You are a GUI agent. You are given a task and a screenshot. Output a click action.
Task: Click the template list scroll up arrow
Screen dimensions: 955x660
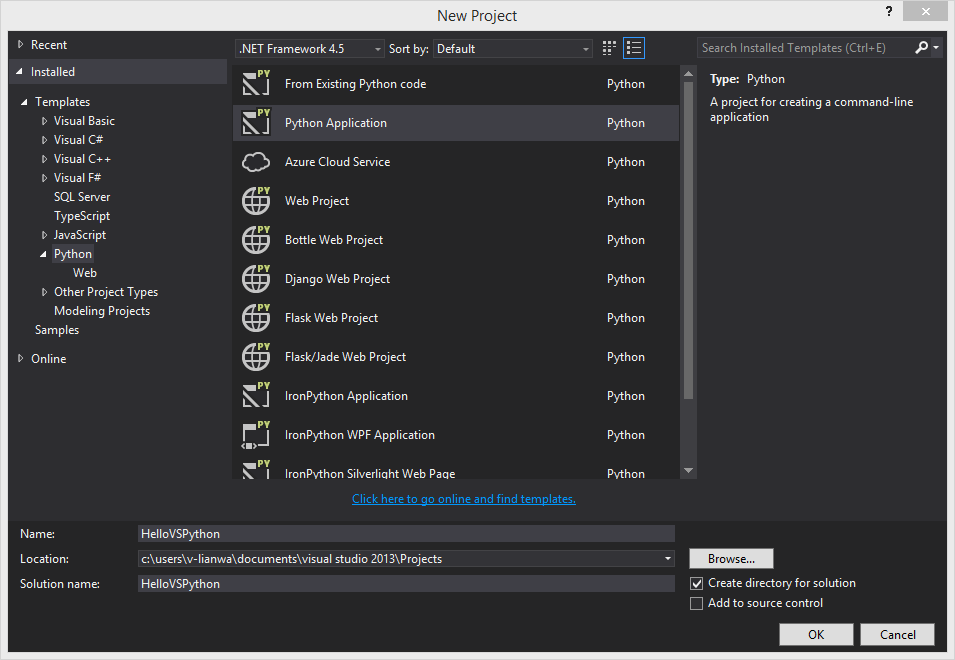[688, 74]
